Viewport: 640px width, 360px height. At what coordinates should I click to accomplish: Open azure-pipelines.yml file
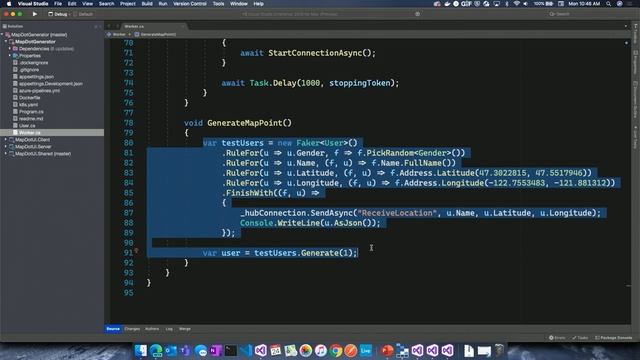pyautogui.click(x=39, y=91)
